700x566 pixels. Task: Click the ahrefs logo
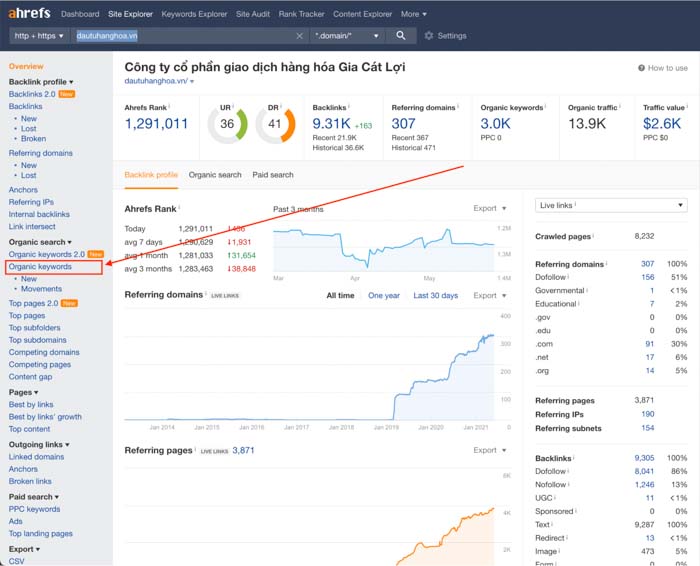point(29,13)
